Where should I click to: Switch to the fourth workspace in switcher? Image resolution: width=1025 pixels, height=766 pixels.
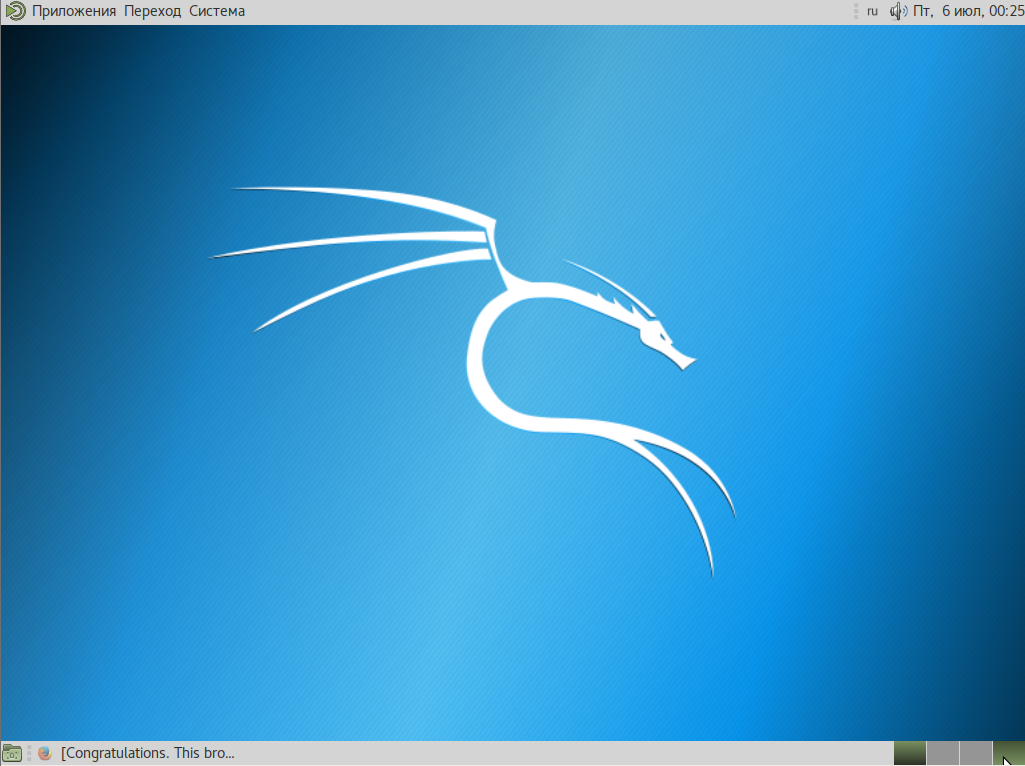[1009, 753]
